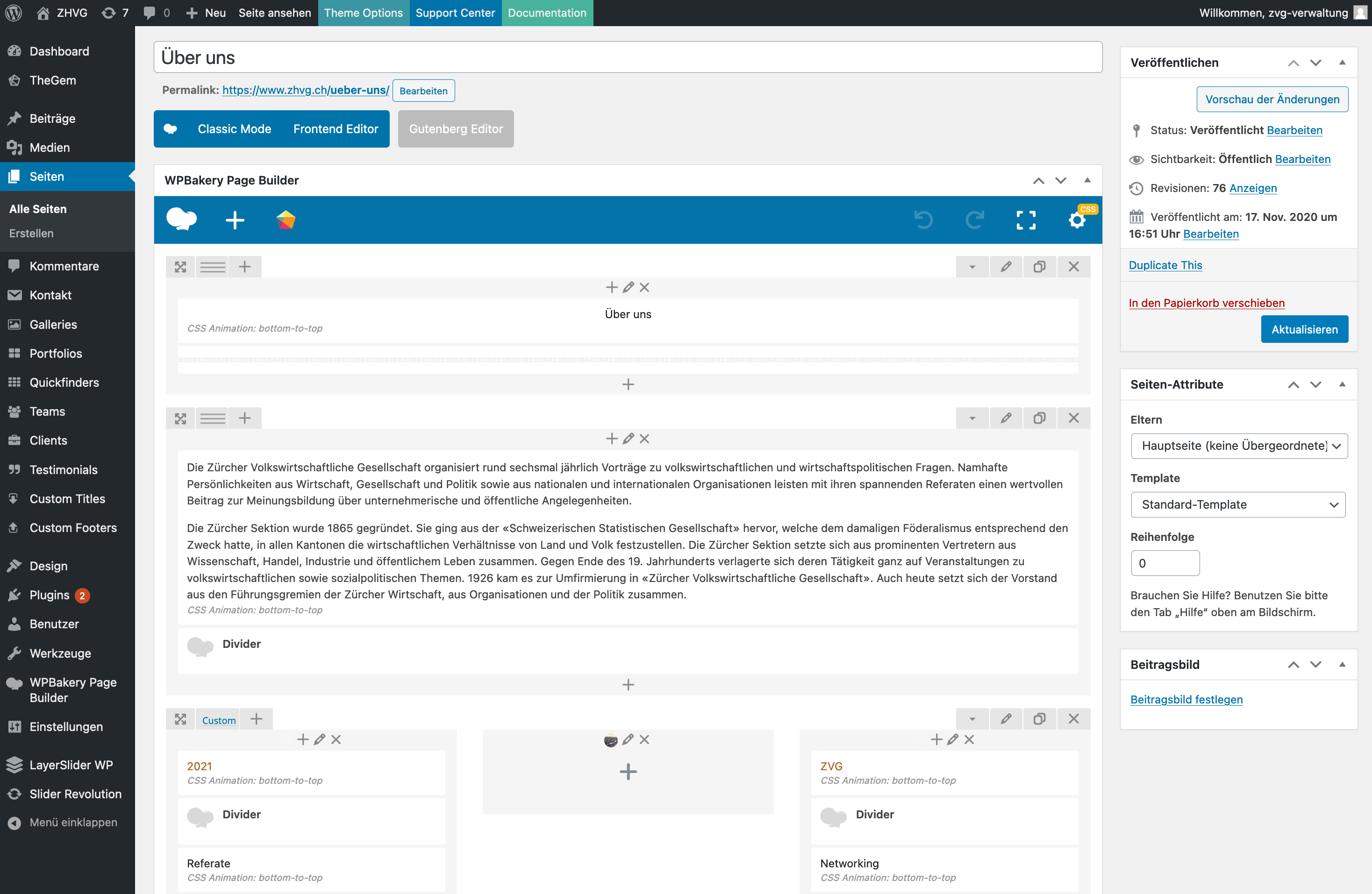This screenshot has height=894, width=1372.
Task: Open the Frontend Editor
Action: [x=336, y=129]
